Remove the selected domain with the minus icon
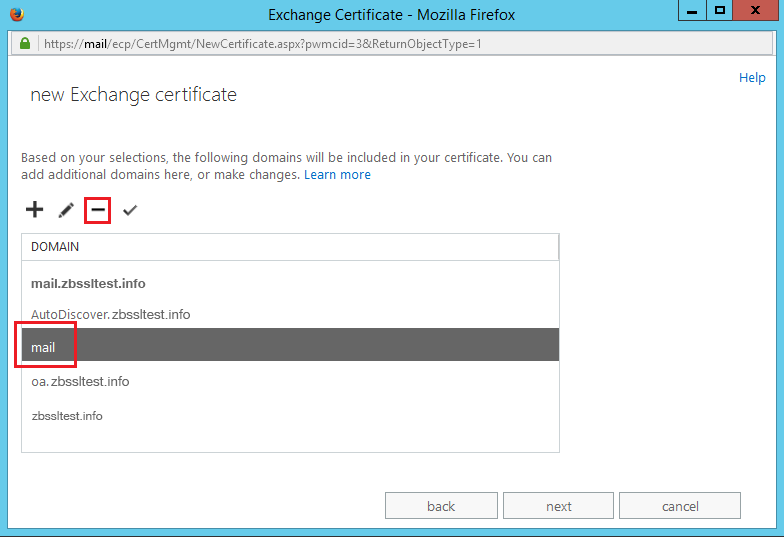 [x=97, y=210]
